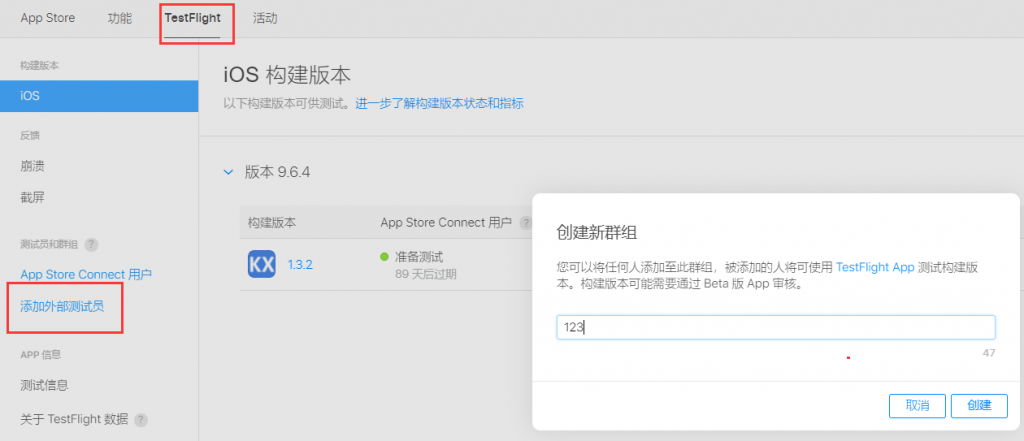Click 添加外部测试员 link
Image resolution: width=1024 pixels, height=441 pixels.
(x=62, y=306)
